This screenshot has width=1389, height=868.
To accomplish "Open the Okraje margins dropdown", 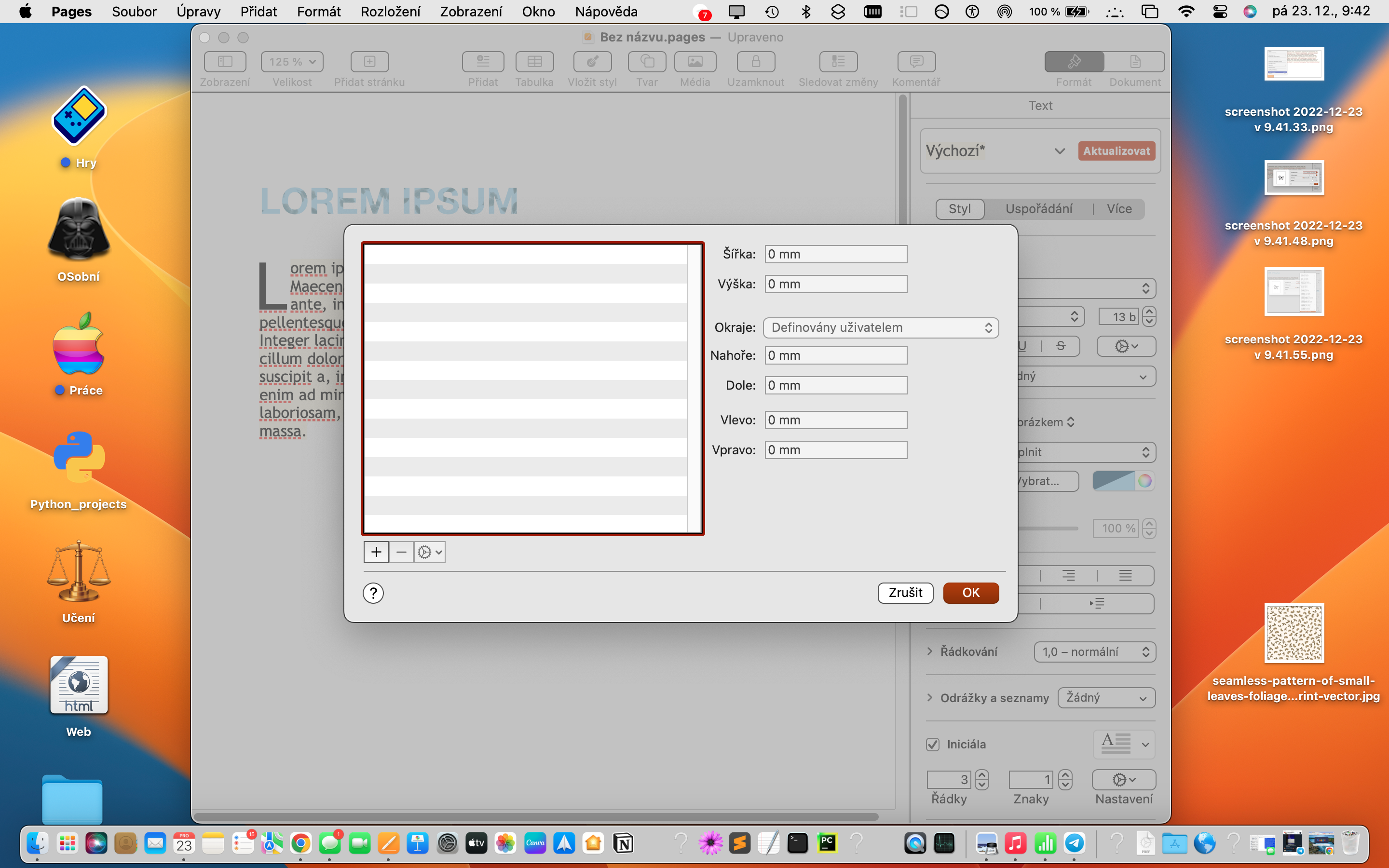I will 881,328.
